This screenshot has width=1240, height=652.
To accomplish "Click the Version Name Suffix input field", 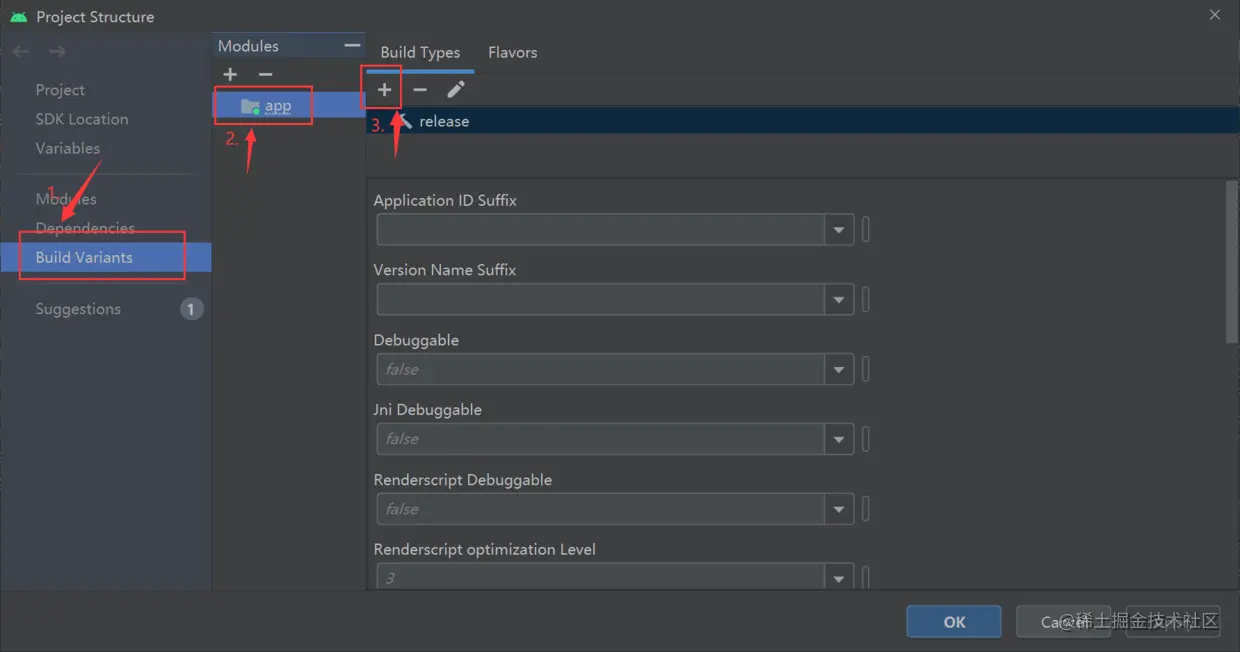I will tap(601, 299).
